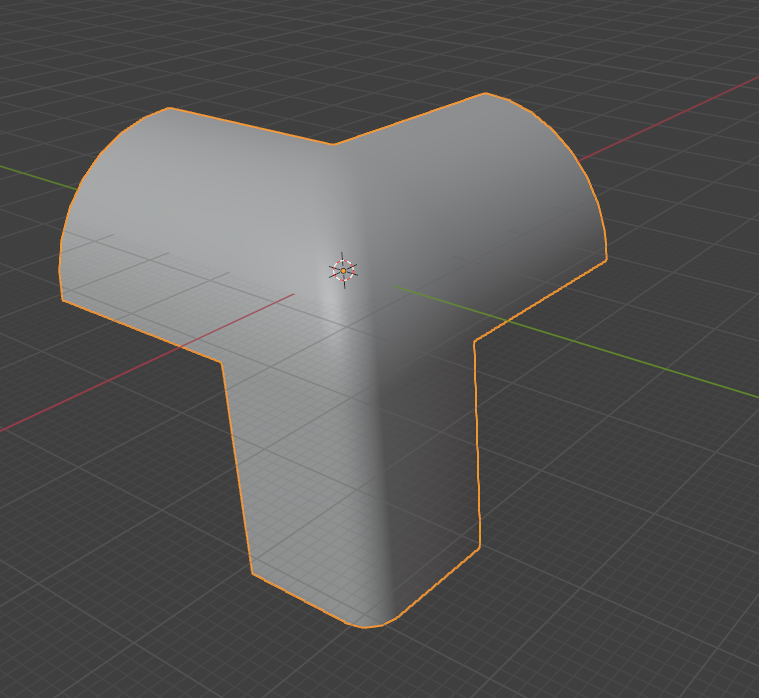Click the left arm's bottom-left outline corner

tap(62, 298)
